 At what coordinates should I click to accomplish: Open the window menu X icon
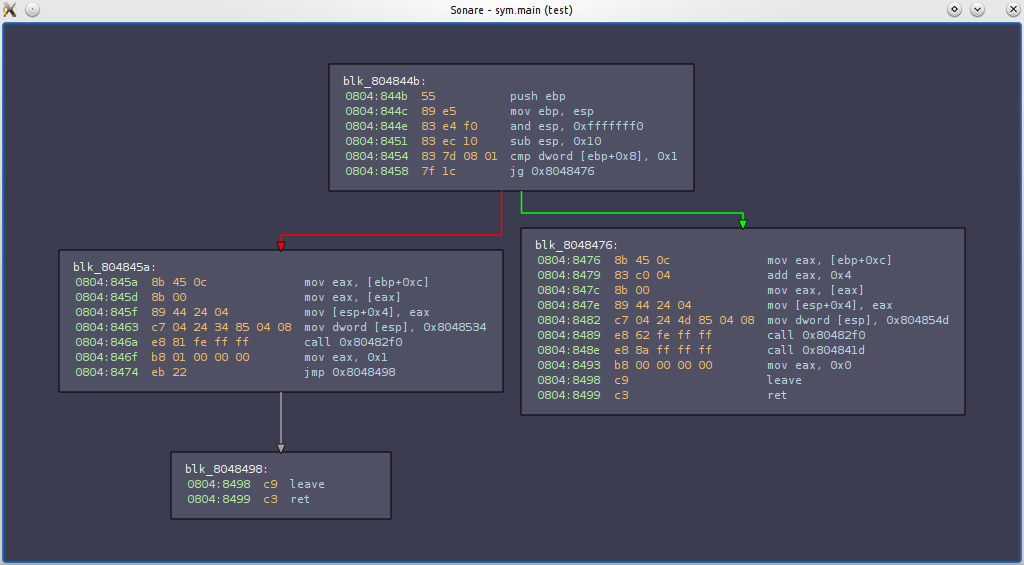tap(10, 9)
